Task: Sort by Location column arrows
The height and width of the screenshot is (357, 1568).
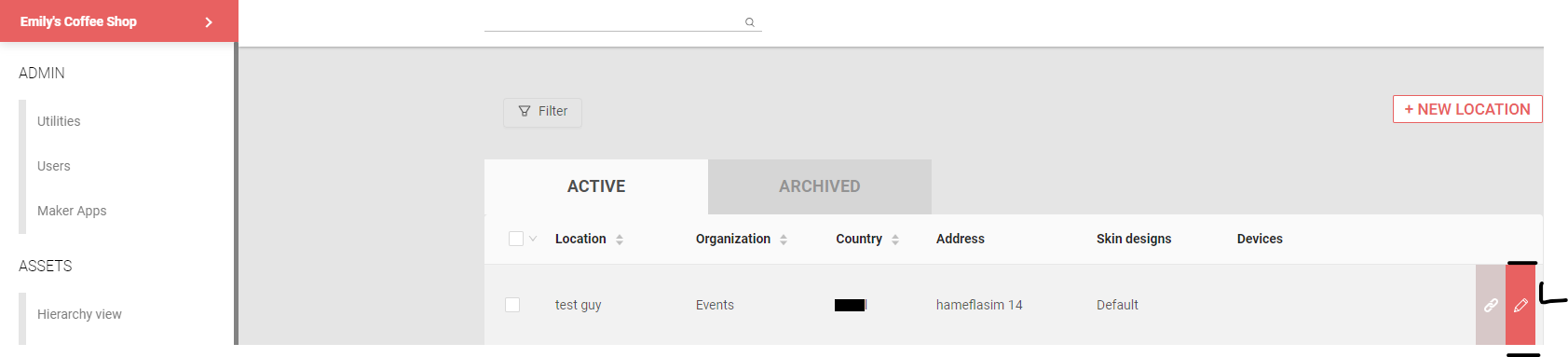Action: [620, 240]
